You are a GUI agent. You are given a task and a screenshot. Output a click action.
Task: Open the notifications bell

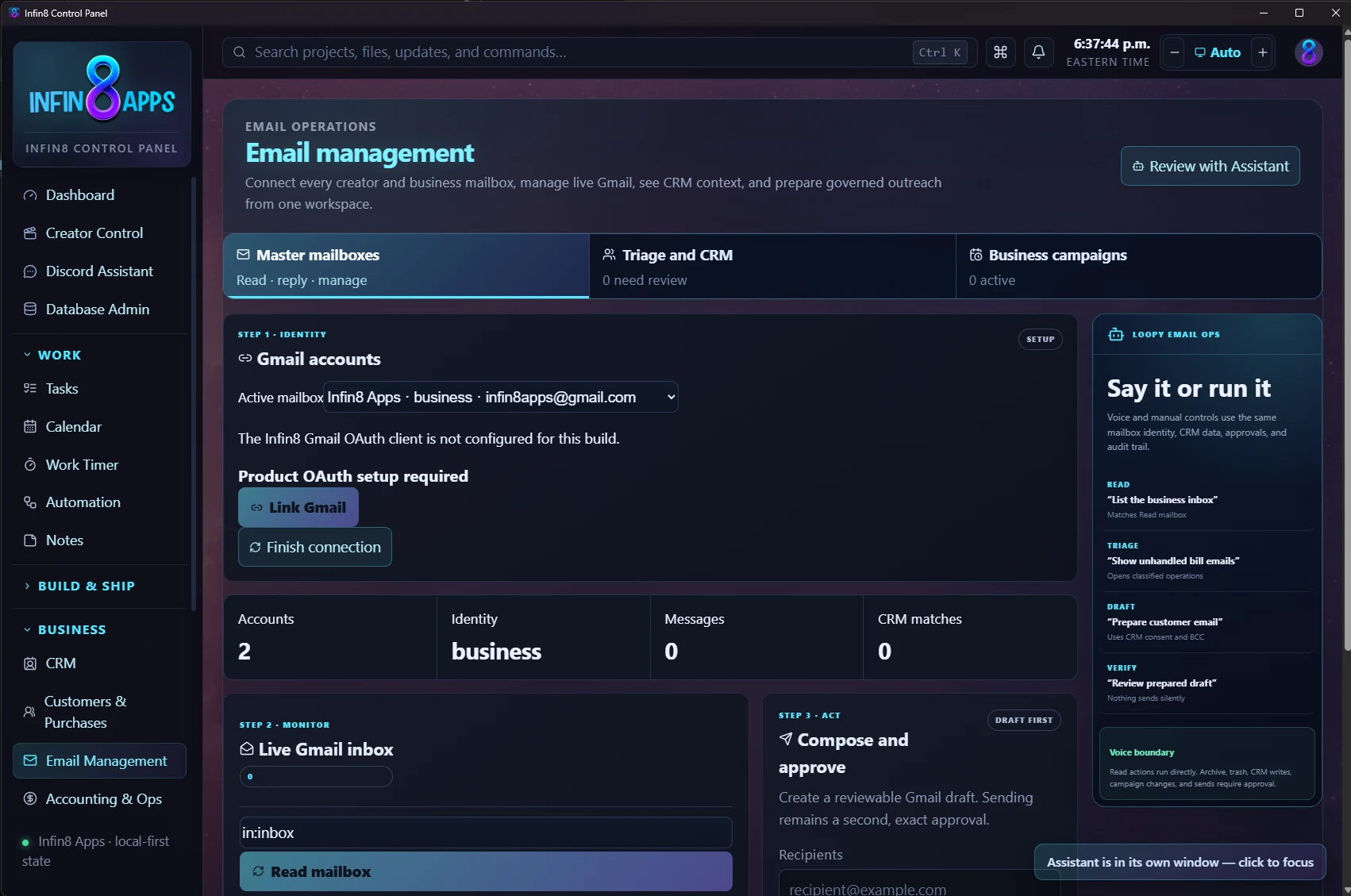1038,52
